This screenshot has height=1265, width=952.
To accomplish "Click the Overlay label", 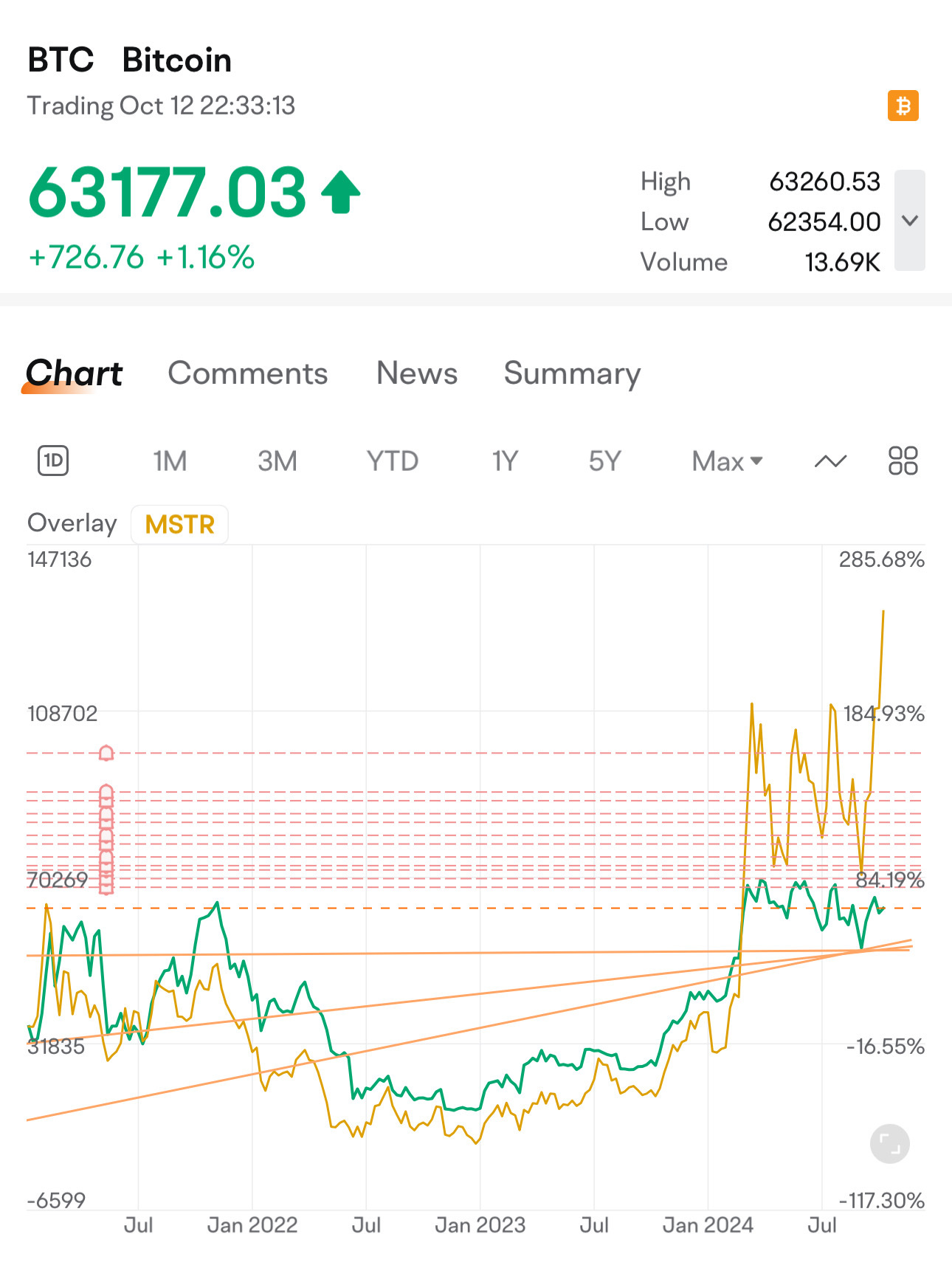I will [72, 523].
